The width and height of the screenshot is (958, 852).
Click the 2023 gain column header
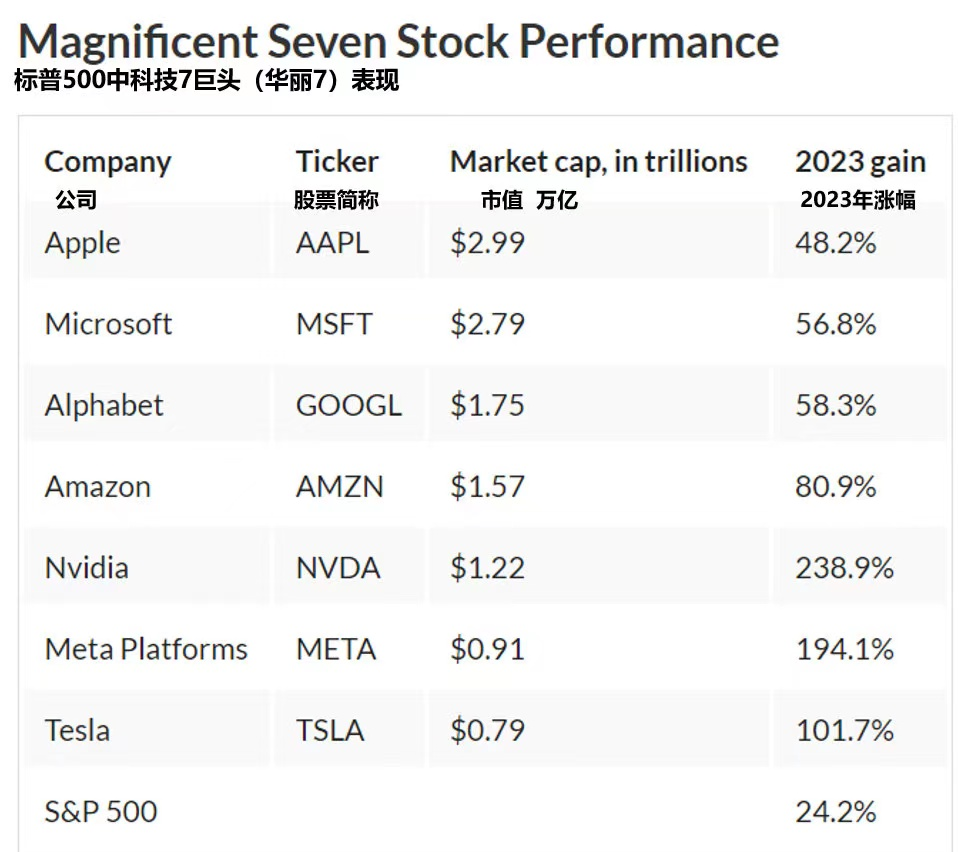point(860,162)
